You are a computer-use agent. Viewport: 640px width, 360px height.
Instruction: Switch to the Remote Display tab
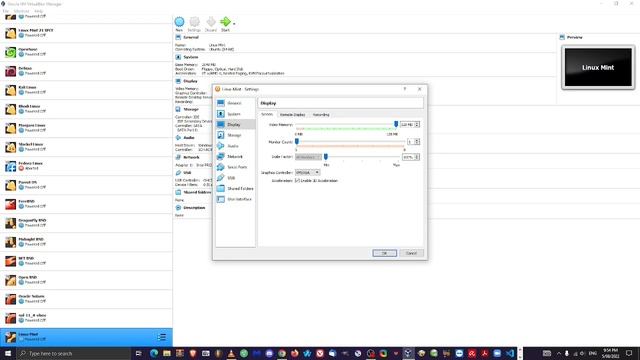point(292,115)
